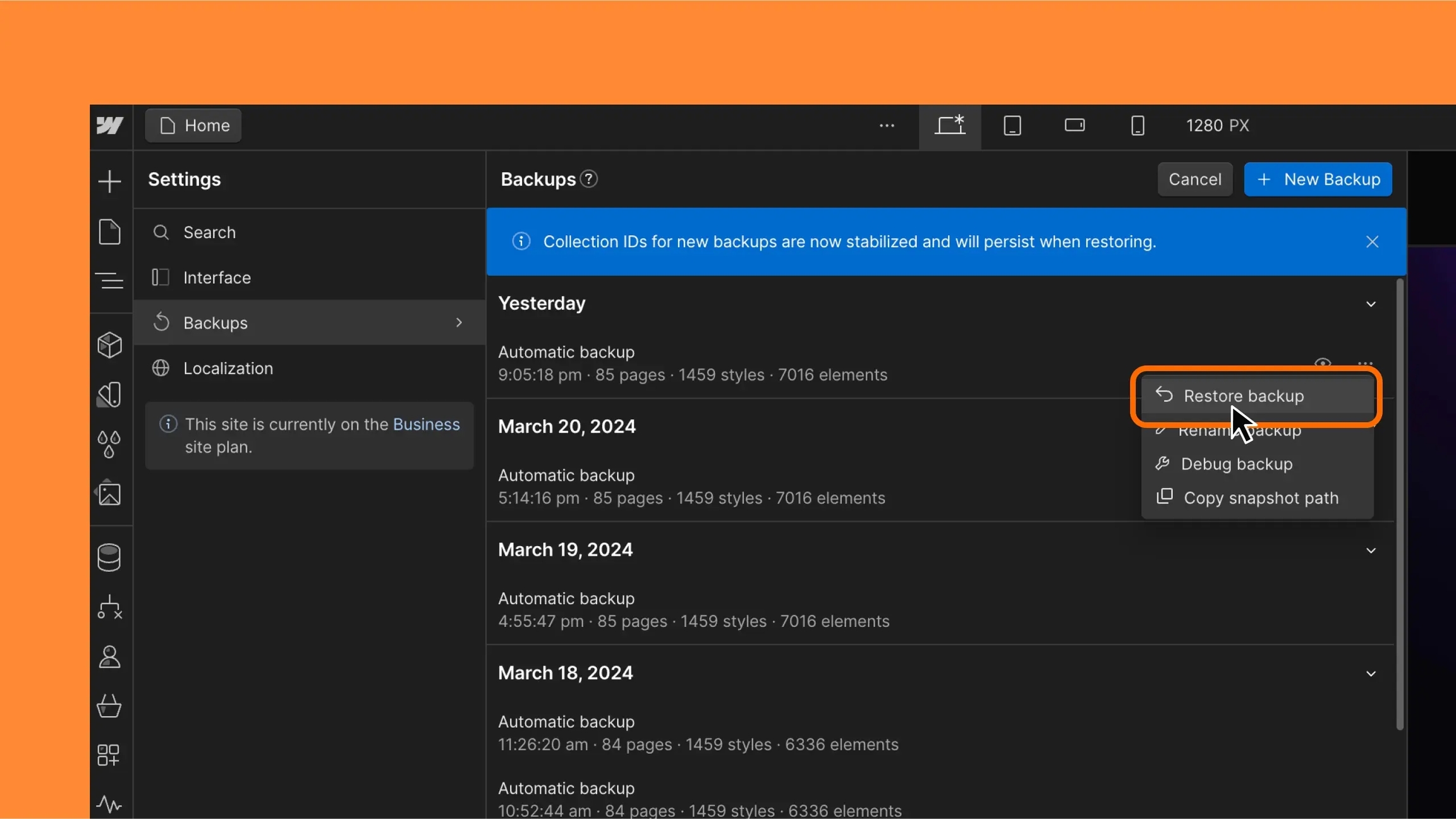Open the Apps grid icon
Viewport: 1456px width, 819px height.
[x=109, y=755]
